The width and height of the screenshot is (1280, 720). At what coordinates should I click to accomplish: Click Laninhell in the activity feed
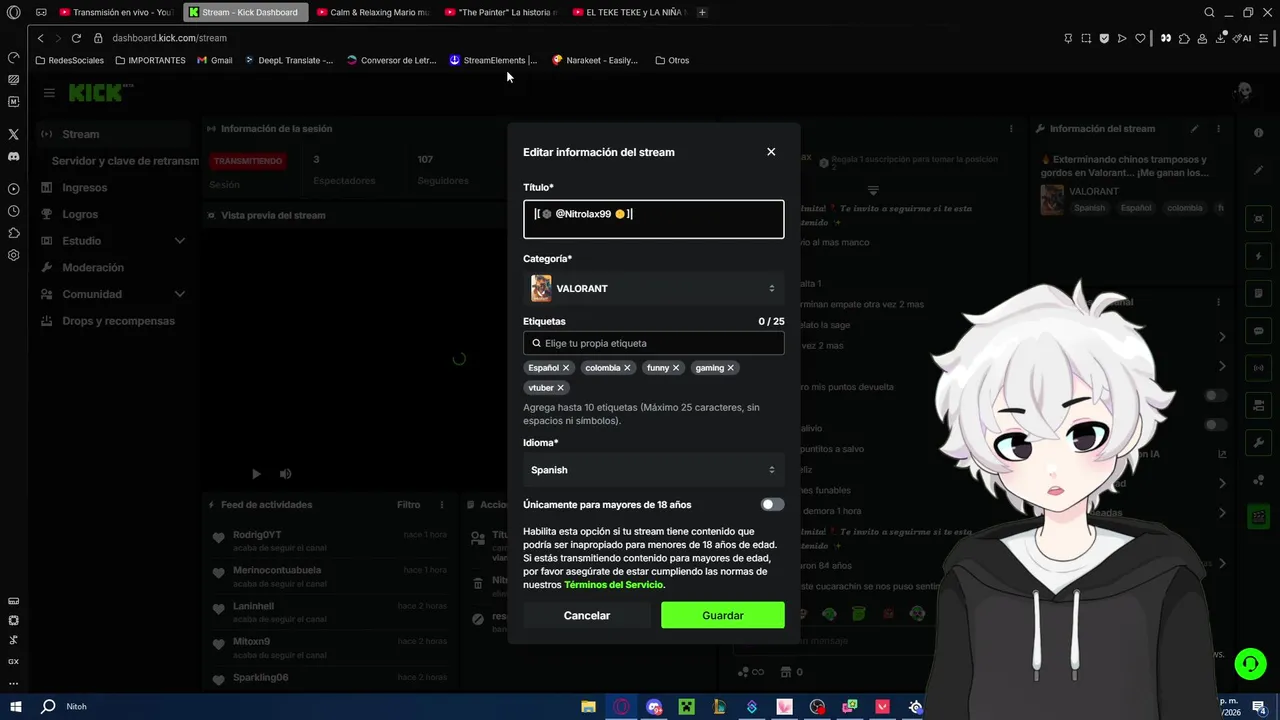point(253,606)
